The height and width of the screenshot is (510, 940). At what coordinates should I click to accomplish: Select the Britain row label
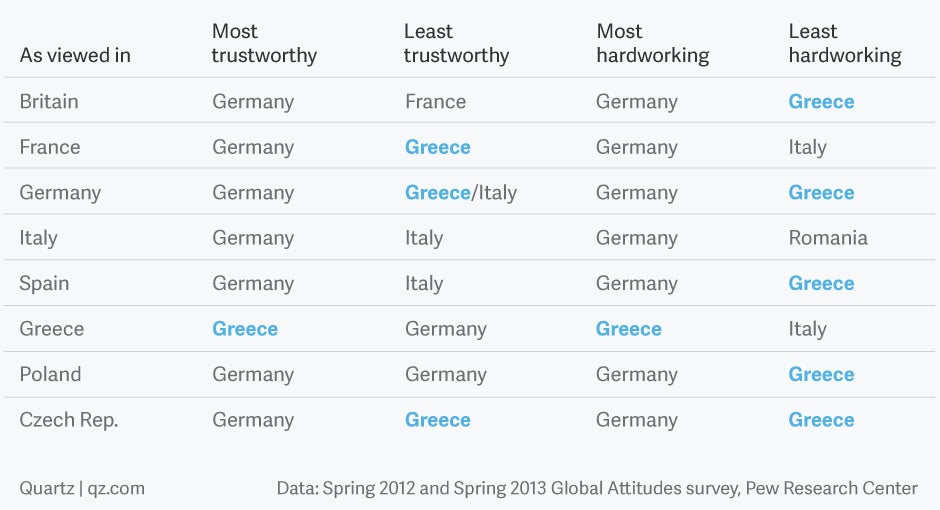pos(49,101)
